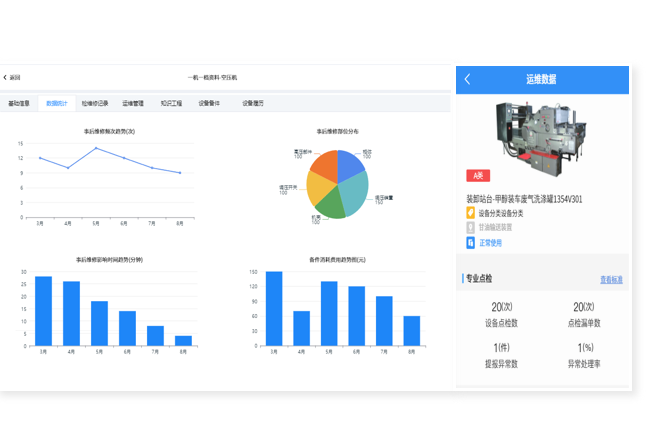
Task: Click the 5月 peak point on line chart
Action: [x=96, y=148]
